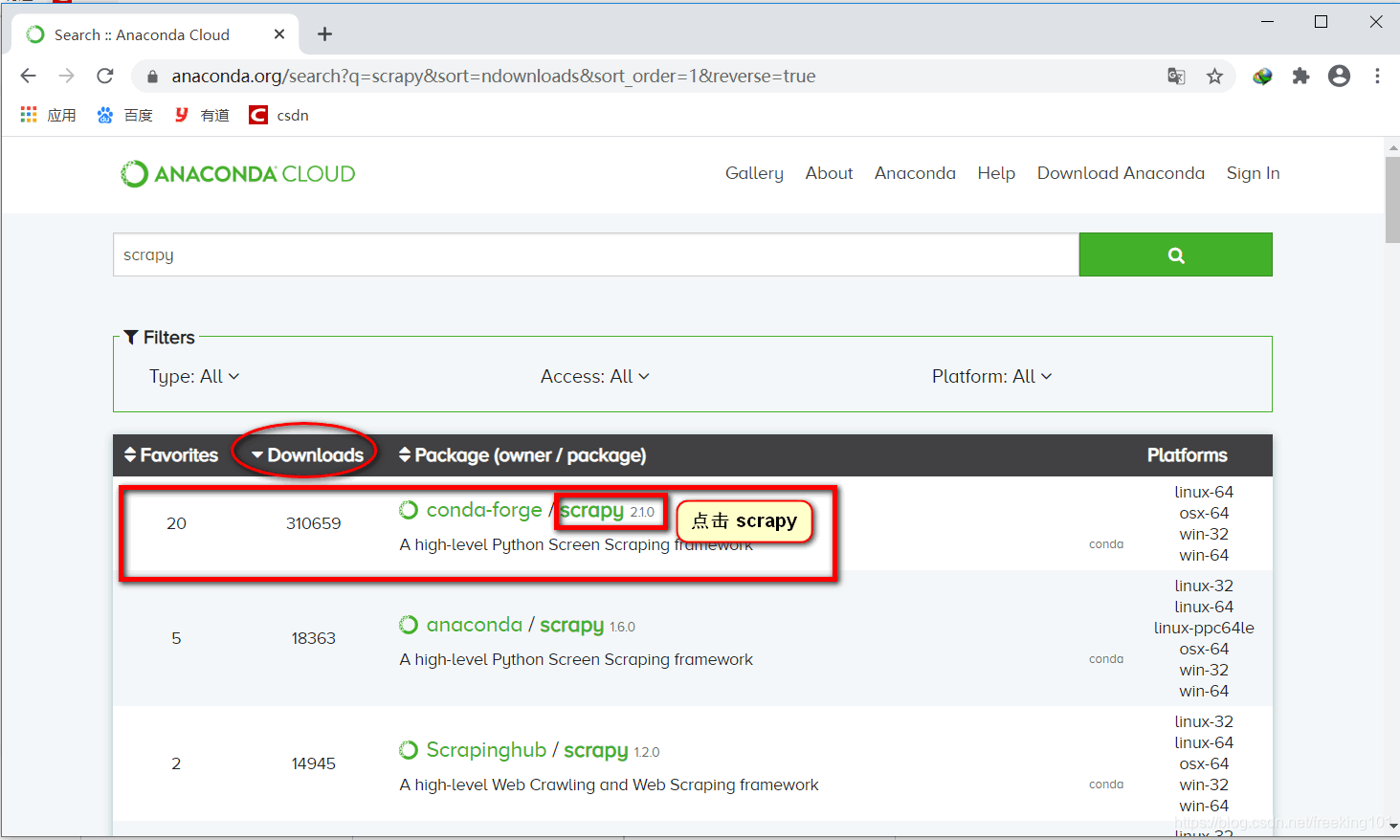The width and height of the screenshot is (1400, 840).
Task: Go to Download Anaconda page
Action: pos(1121,173)
